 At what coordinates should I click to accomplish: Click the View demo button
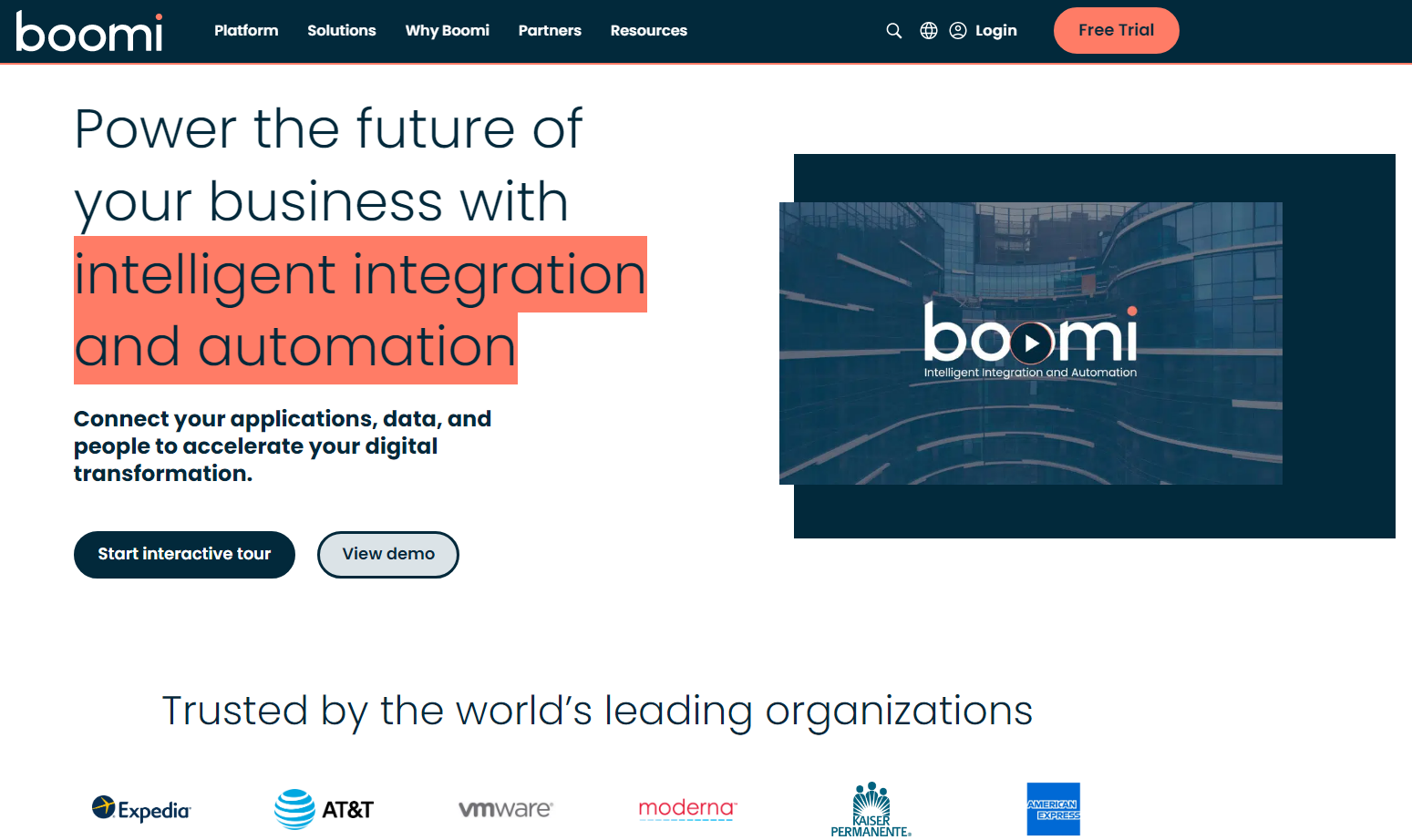tap(388, 555)
